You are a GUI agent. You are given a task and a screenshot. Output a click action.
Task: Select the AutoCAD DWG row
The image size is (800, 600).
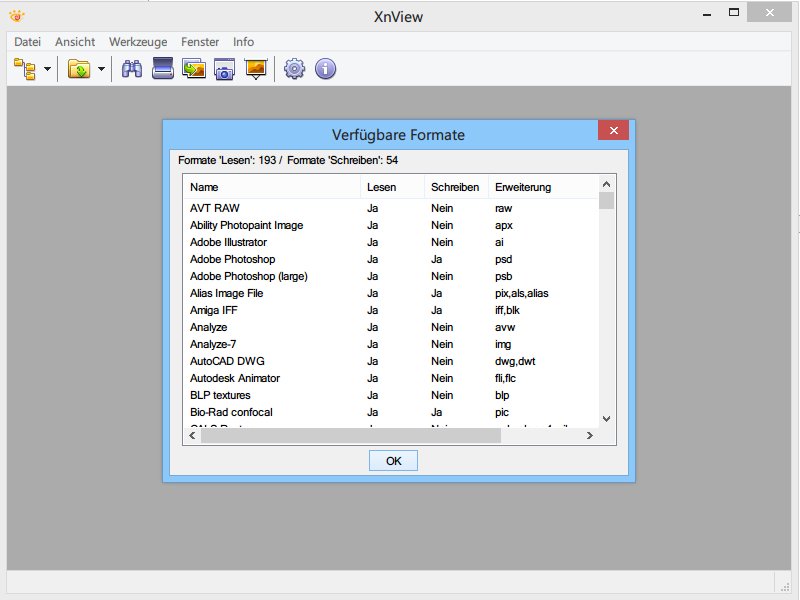[391, 361]
